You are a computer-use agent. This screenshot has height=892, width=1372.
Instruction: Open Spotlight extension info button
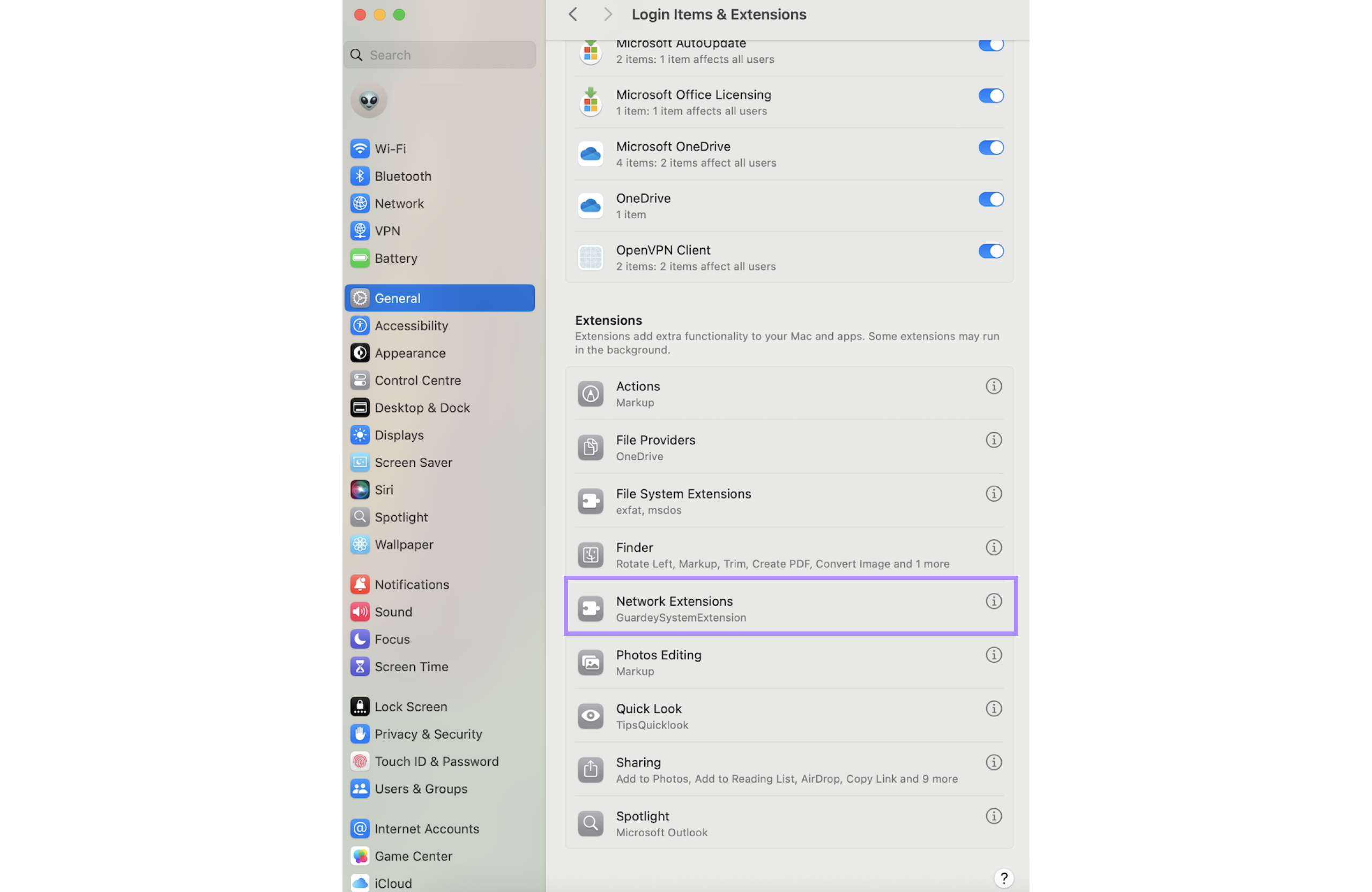coord(993,816)
